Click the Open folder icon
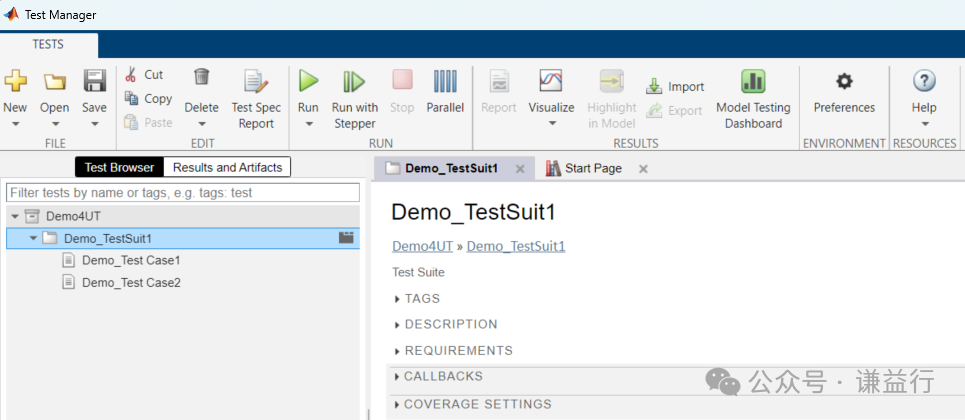Screen dimensions: 965x420 55,81
